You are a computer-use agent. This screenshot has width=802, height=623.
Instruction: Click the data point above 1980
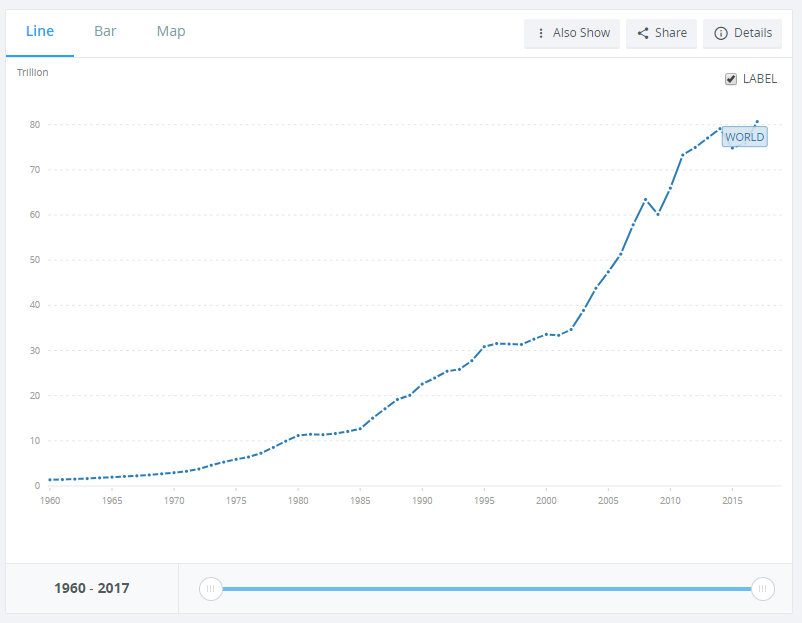(298, 436)
